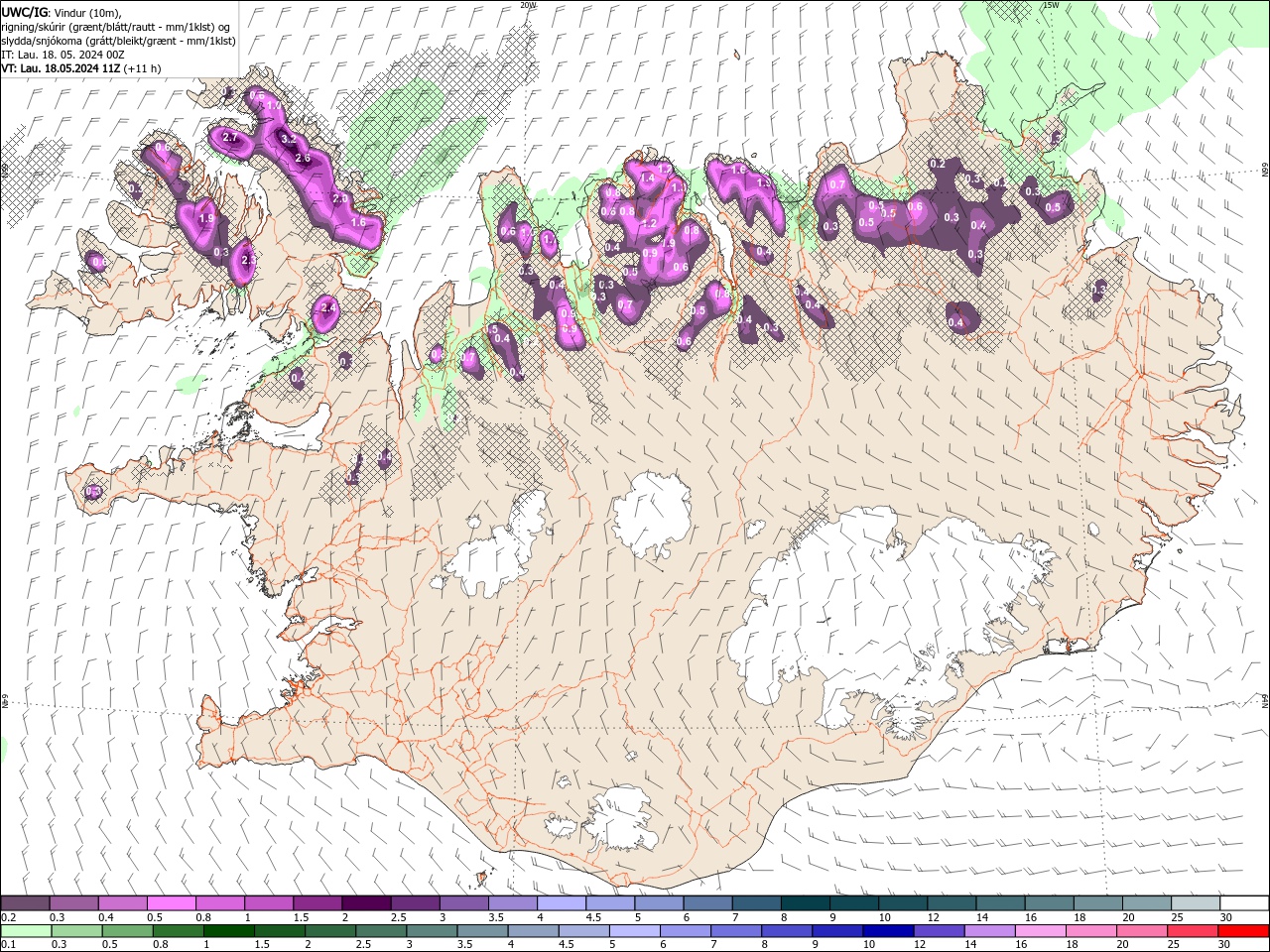1270x952 pixels.
Task: Pick the snow legend 30 white swatch
Action: (x=1242, y=903)
